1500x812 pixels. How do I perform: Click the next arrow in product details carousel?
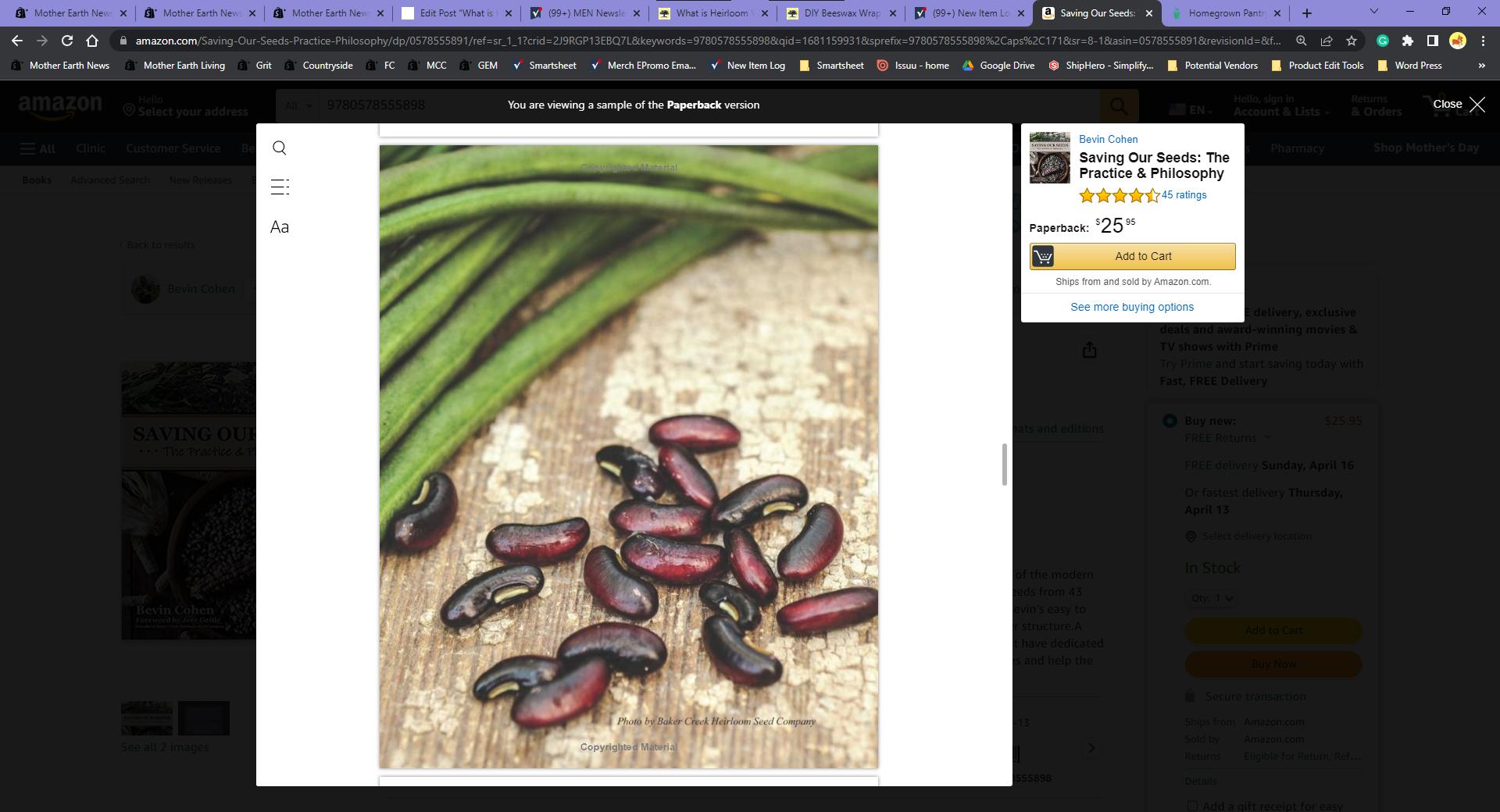[x=1091, y=749]
